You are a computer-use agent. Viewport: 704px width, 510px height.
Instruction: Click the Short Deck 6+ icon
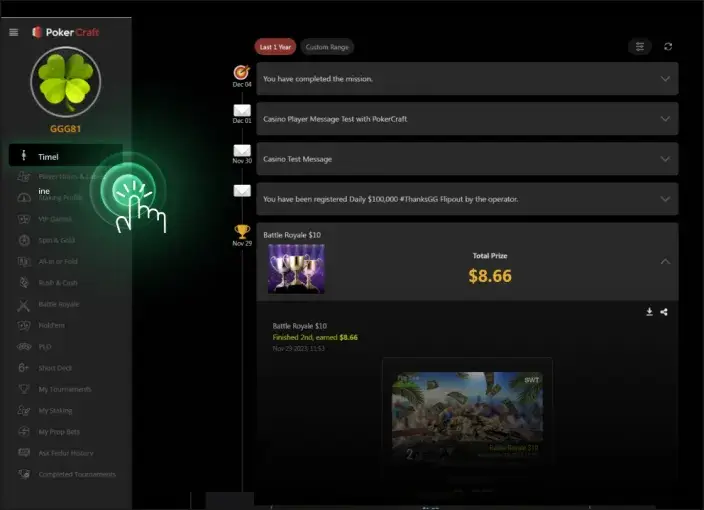(24, 368)
